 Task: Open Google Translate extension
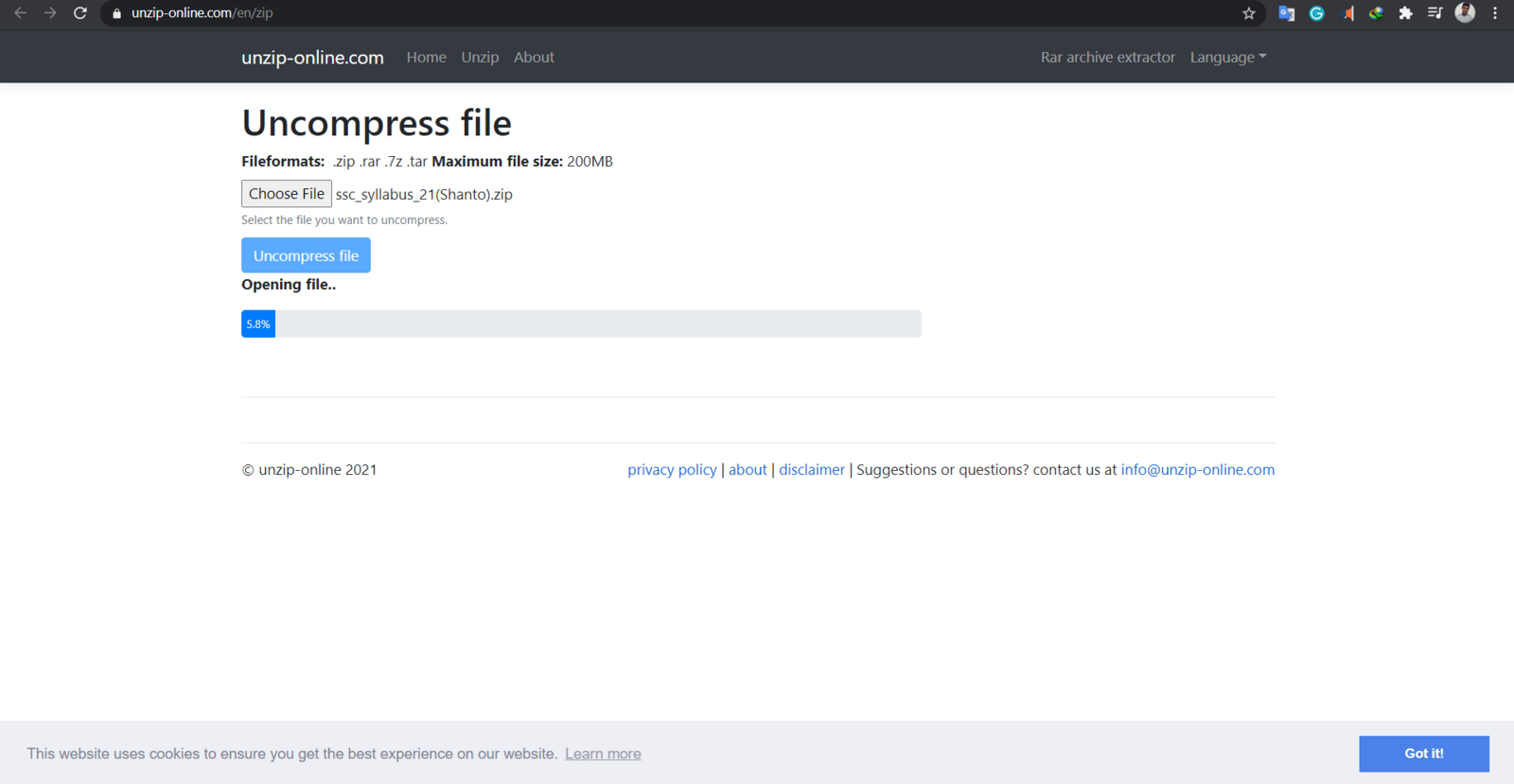pos(1286,13)
